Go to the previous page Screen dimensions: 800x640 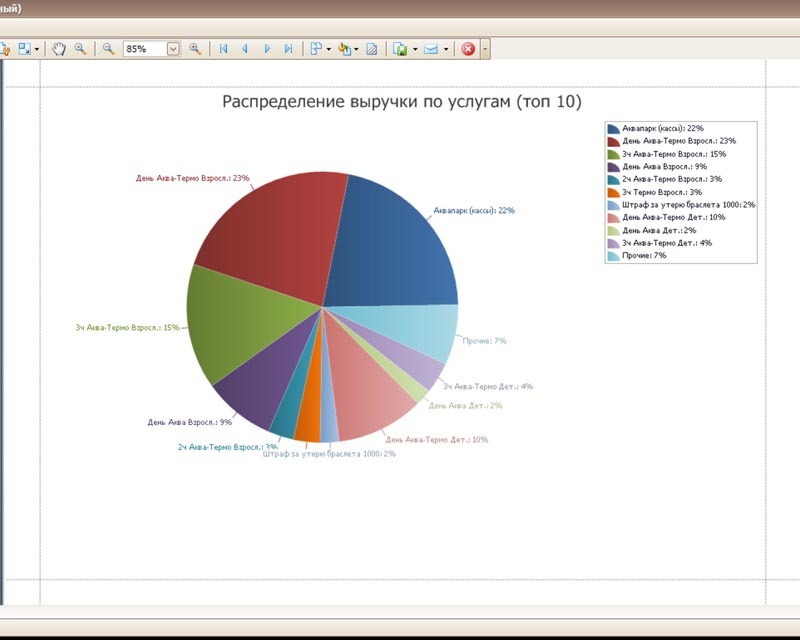click(245, 48)
